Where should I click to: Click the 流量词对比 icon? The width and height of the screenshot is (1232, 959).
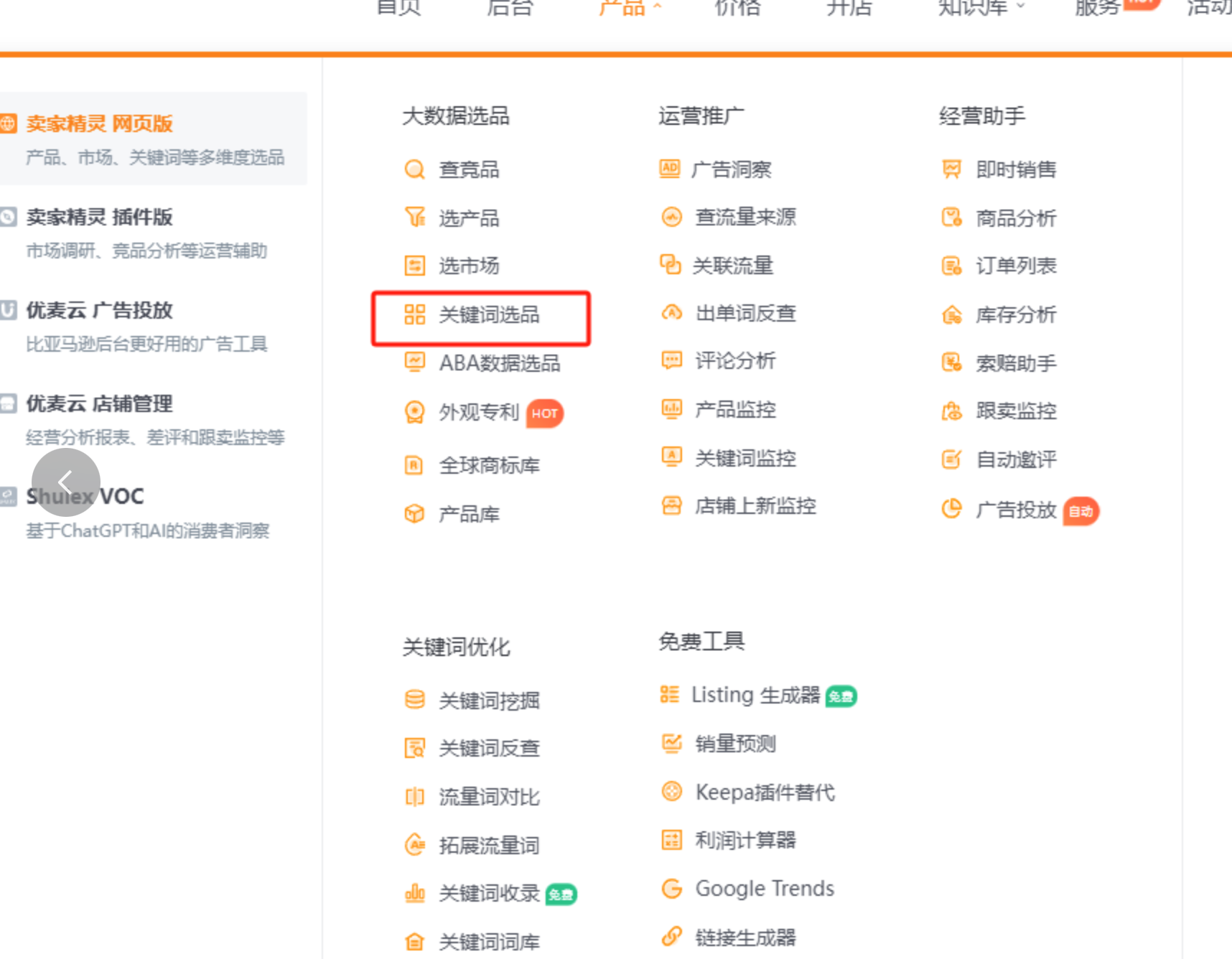[x=415, y=797]
